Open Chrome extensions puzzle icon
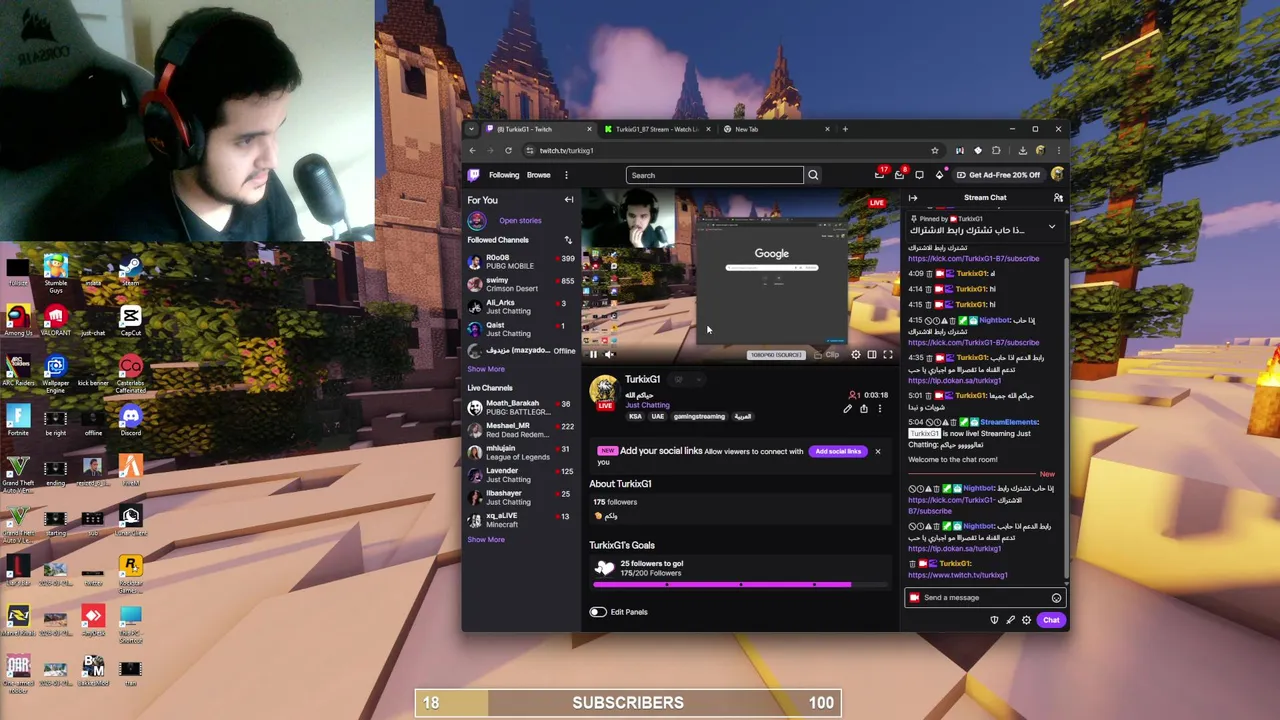 click(x=996, y=151)
